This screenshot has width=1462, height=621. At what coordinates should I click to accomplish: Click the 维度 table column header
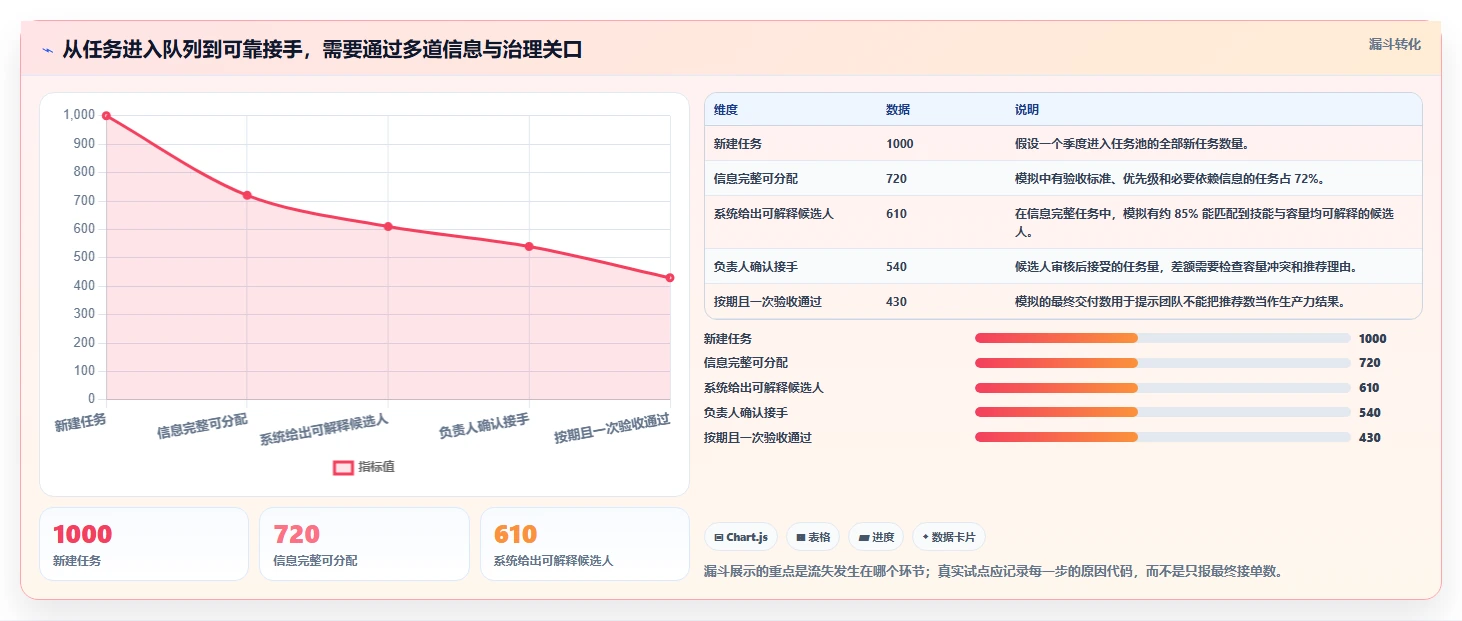point(726,109)
